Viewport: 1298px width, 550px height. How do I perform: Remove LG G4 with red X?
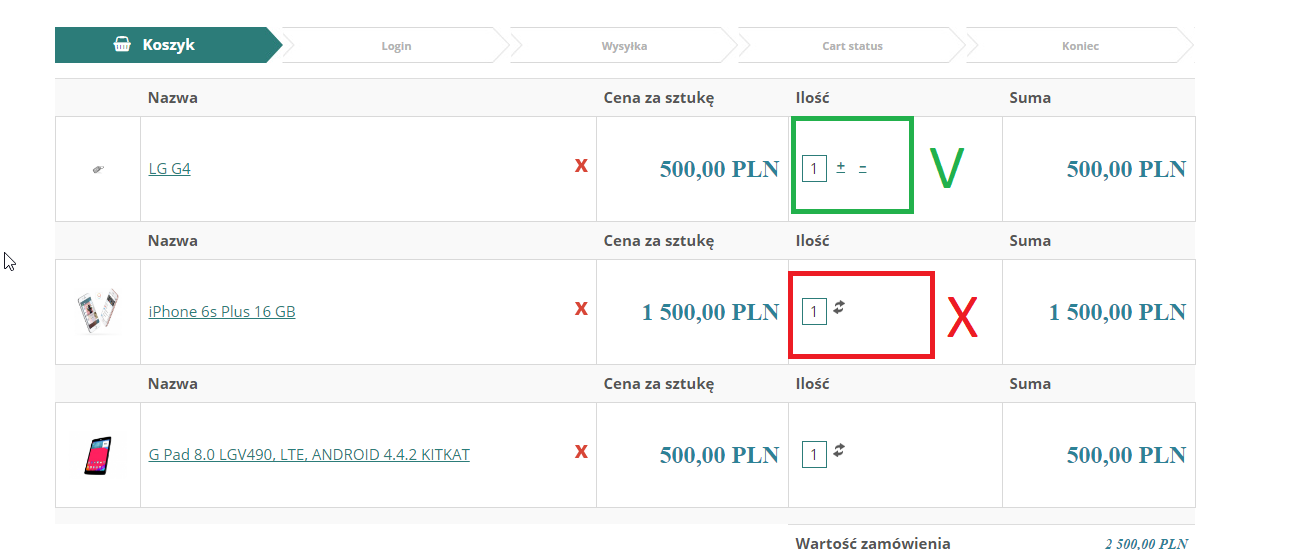pyautogui.click(x=581, y=166)
